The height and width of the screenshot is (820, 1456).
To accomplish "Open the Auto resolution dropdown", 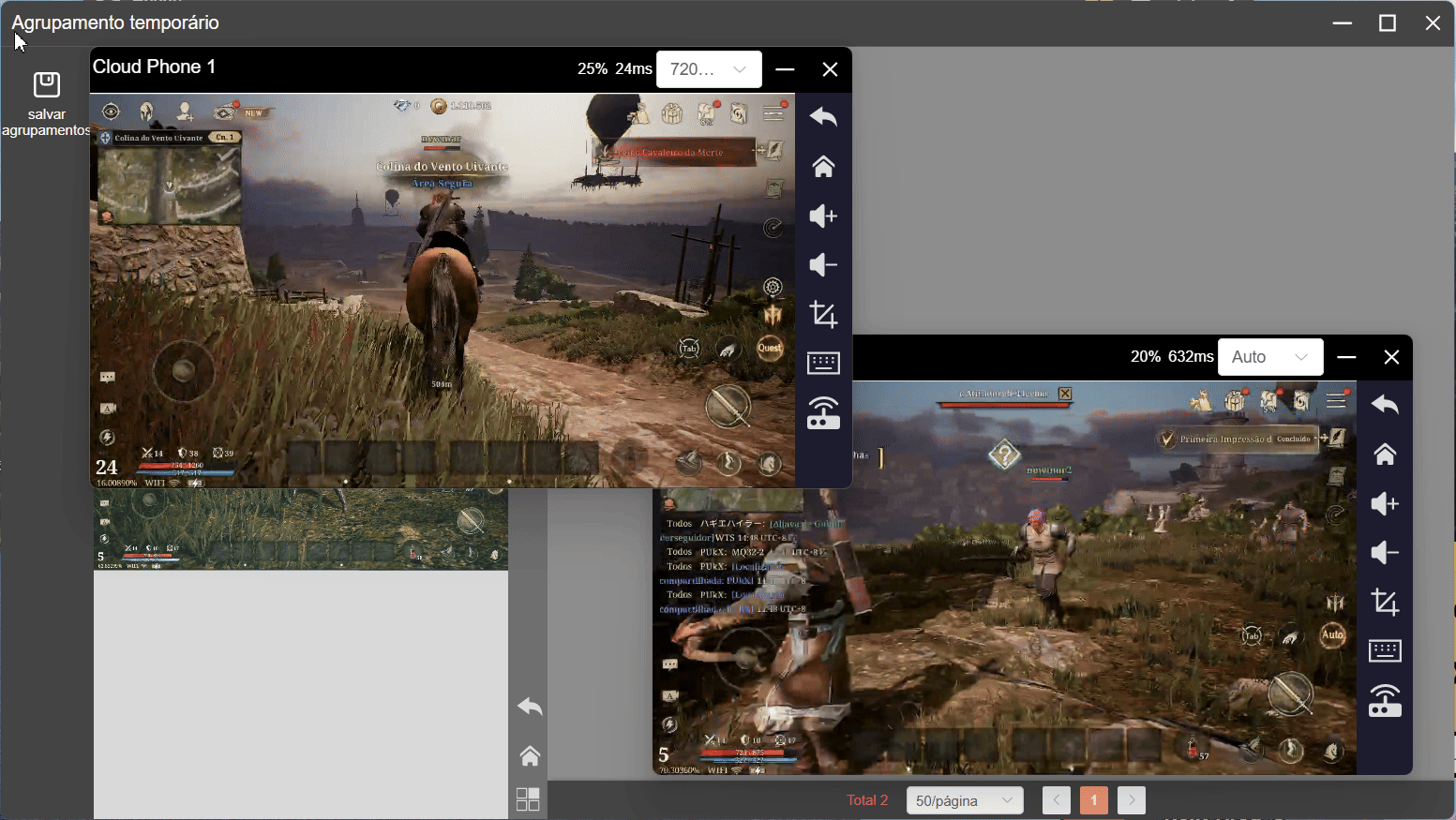I will click(x=1270, y=357).
